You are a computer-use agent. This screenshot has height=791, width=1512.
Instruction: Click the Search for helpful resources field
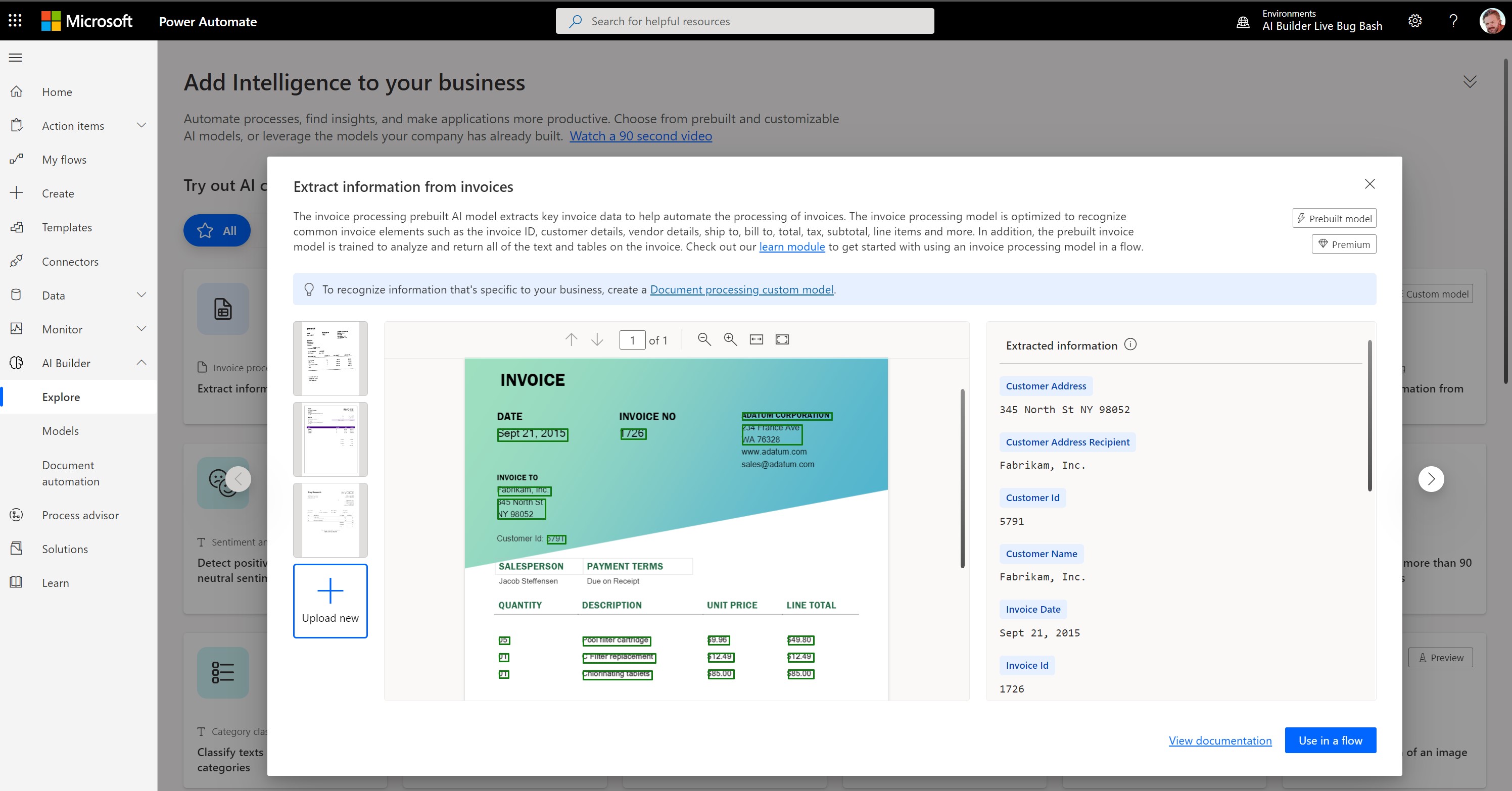[745, 21]
